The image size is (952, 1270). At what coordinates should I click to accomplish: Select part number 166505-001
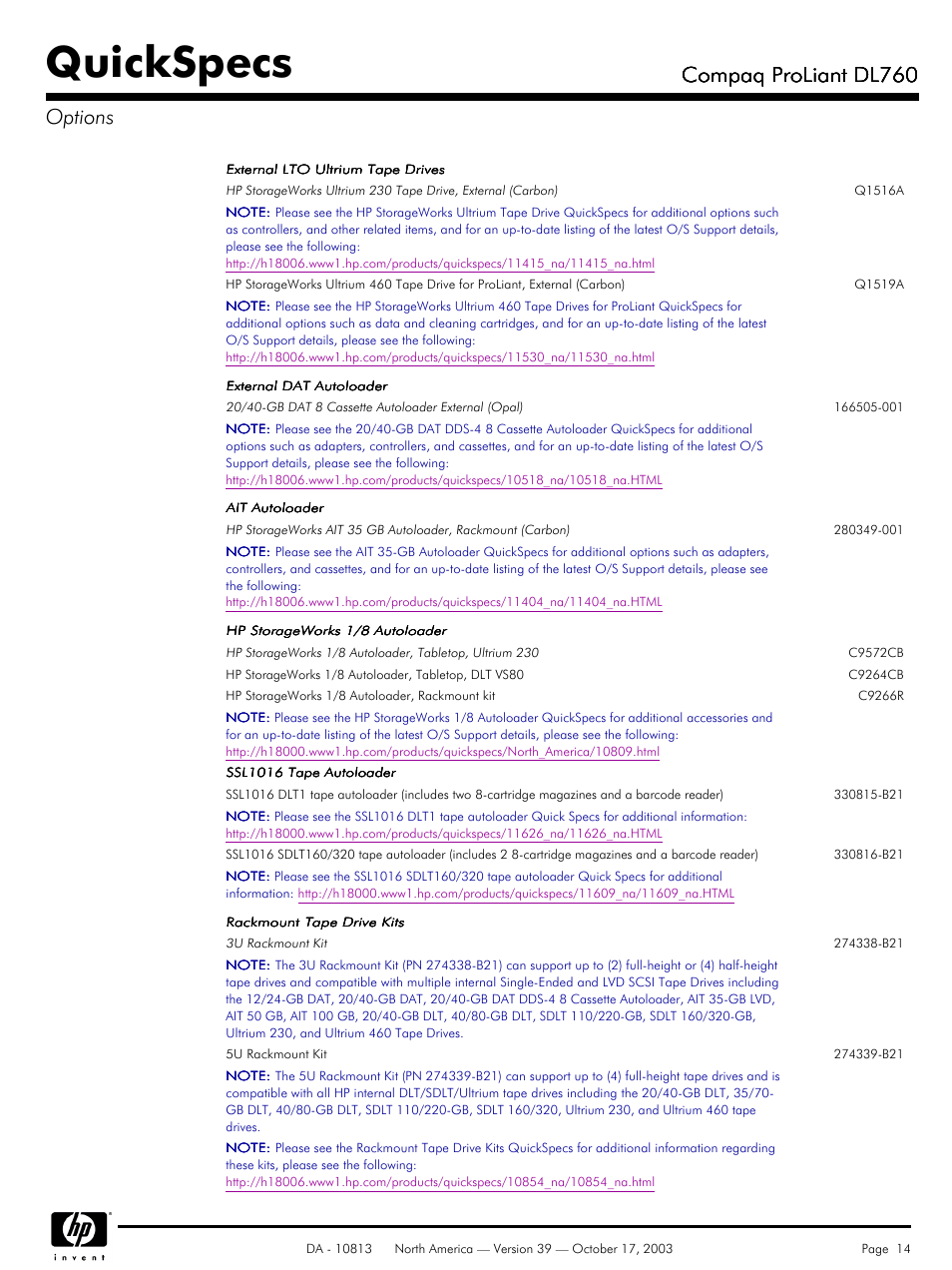[868, 407]
